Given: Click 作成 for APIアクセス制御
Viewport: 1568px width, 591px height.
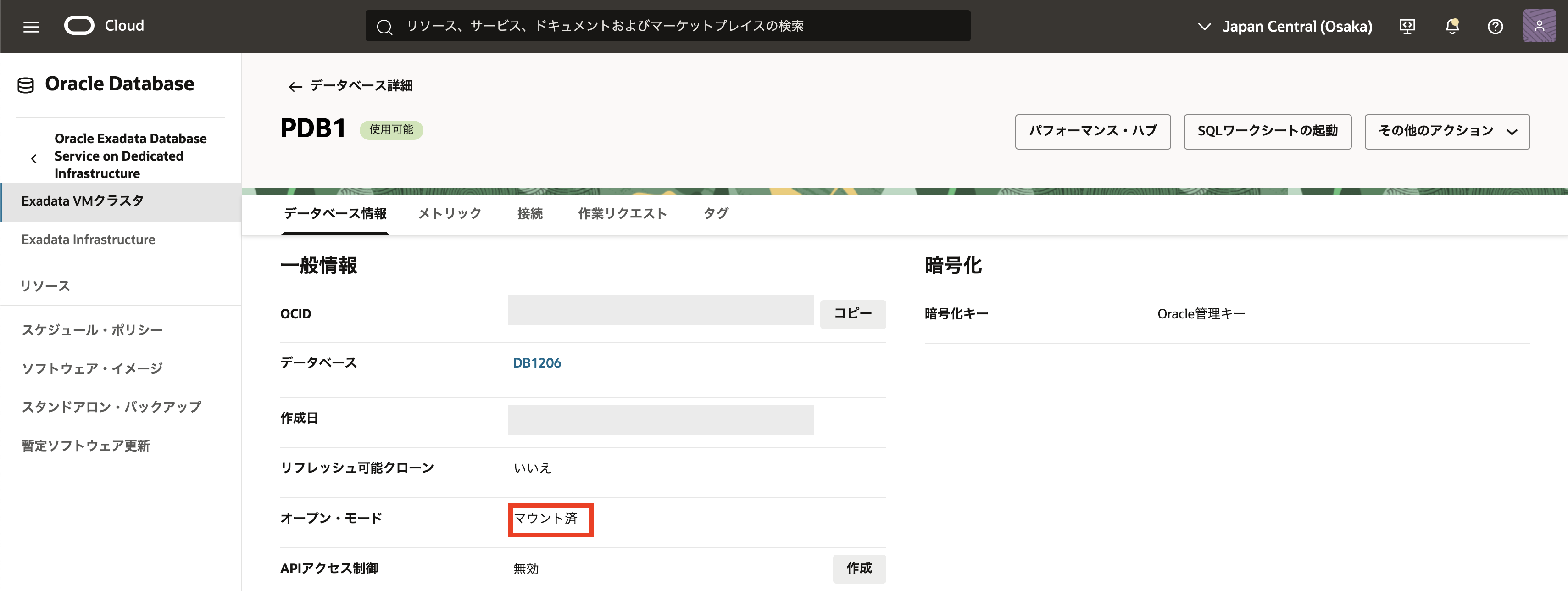Looking at the screenshot, I should 858,568.
